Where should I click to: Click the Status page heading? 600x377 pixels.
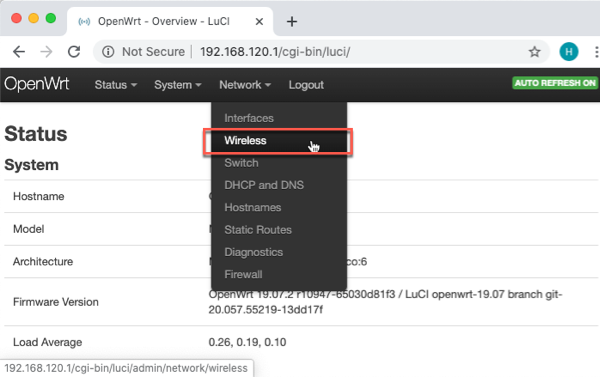click(x=36, y=134)
